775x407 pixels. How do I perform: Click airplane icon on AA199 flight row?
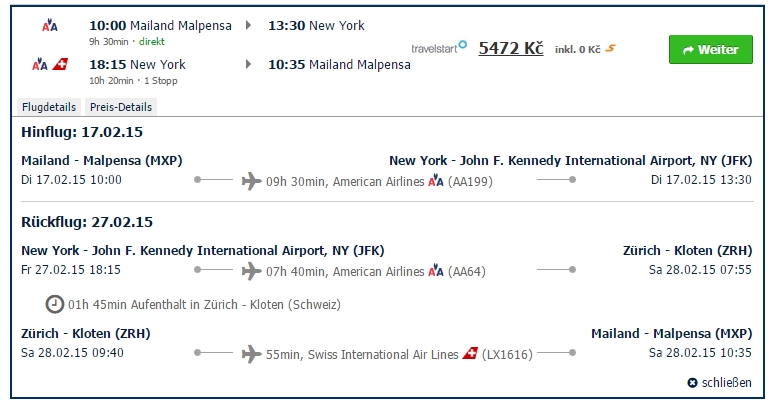point(252,181)
